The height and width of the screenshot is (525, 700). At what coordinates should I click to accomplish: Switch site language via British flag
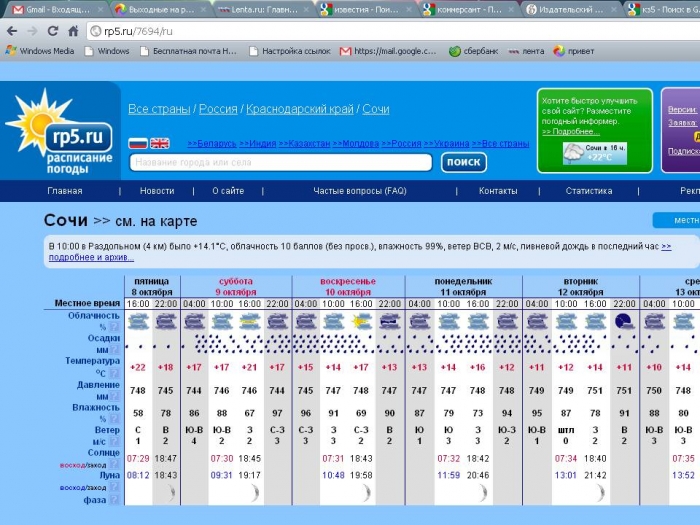click(x=160, y=144)
